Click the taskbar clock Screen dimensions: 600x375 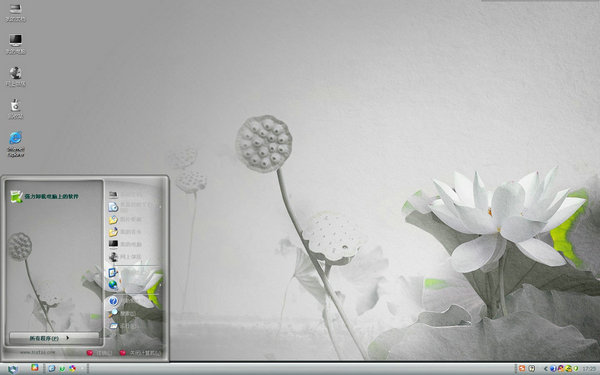tap(589, 369)
